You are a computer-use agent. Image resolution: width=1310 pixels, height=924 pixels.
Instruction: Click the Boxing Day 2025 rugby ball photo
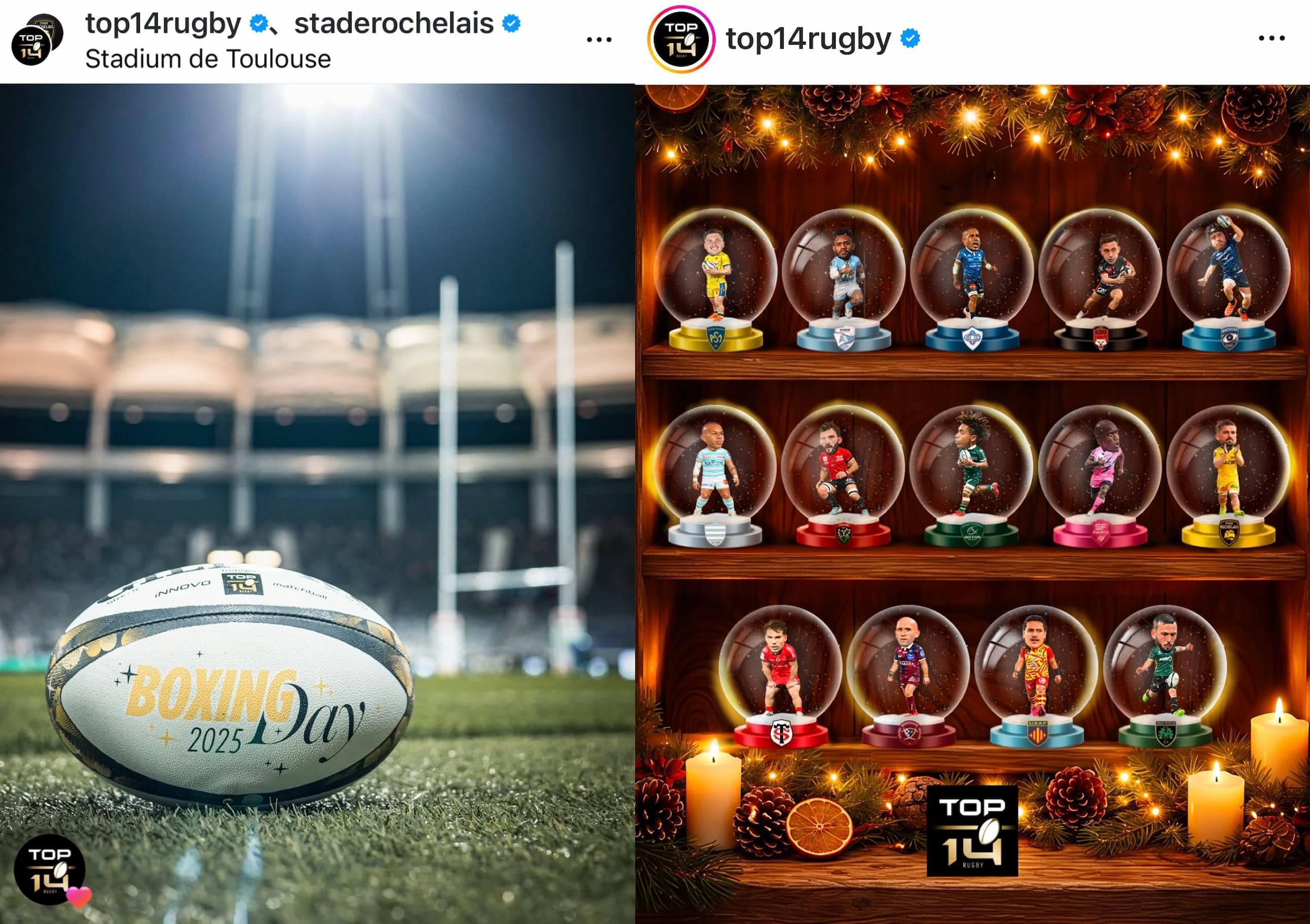click(317, 503)
